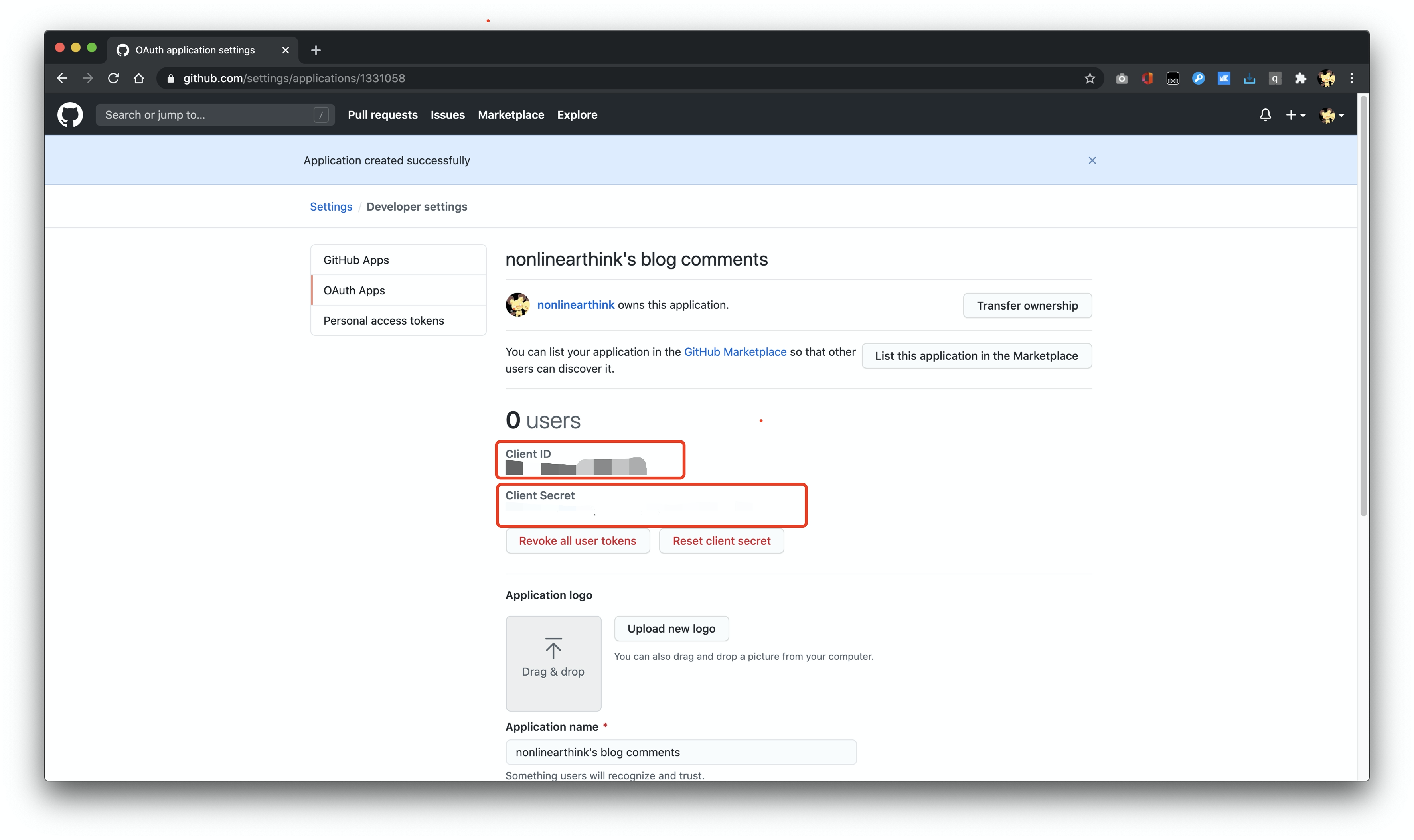Open the blue download tray extension
Screen dimensions: 1414x840
(1249, 78)
